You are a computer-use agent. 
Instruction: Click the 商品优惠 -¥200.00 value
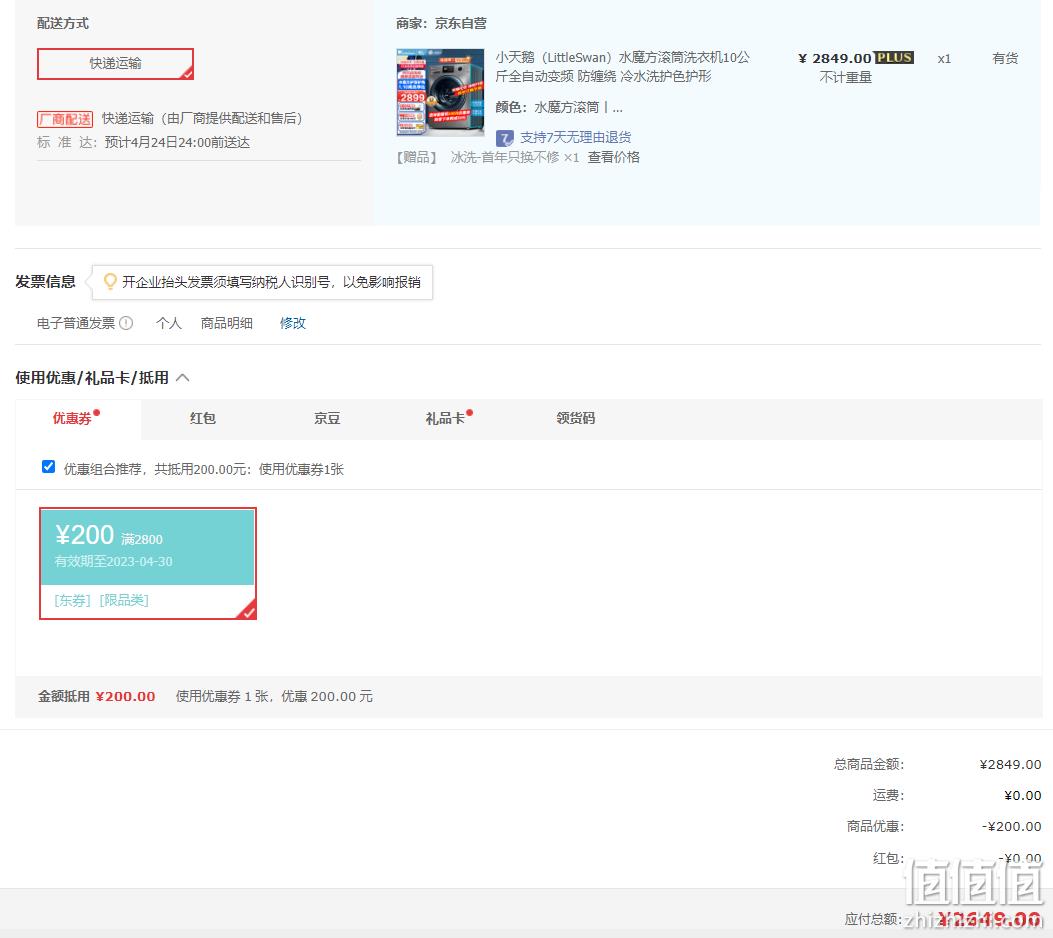1011,827
